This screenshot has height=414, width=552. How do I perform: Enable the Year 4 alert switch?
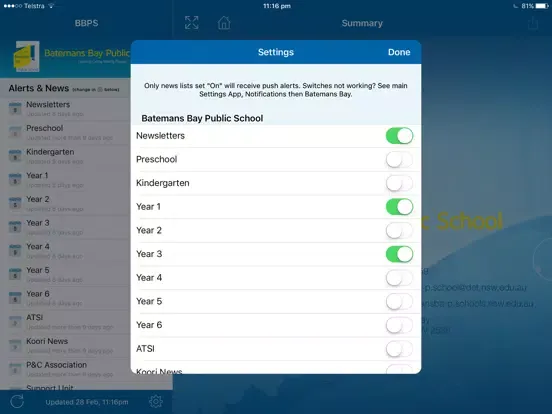click(x=399, y=278)
